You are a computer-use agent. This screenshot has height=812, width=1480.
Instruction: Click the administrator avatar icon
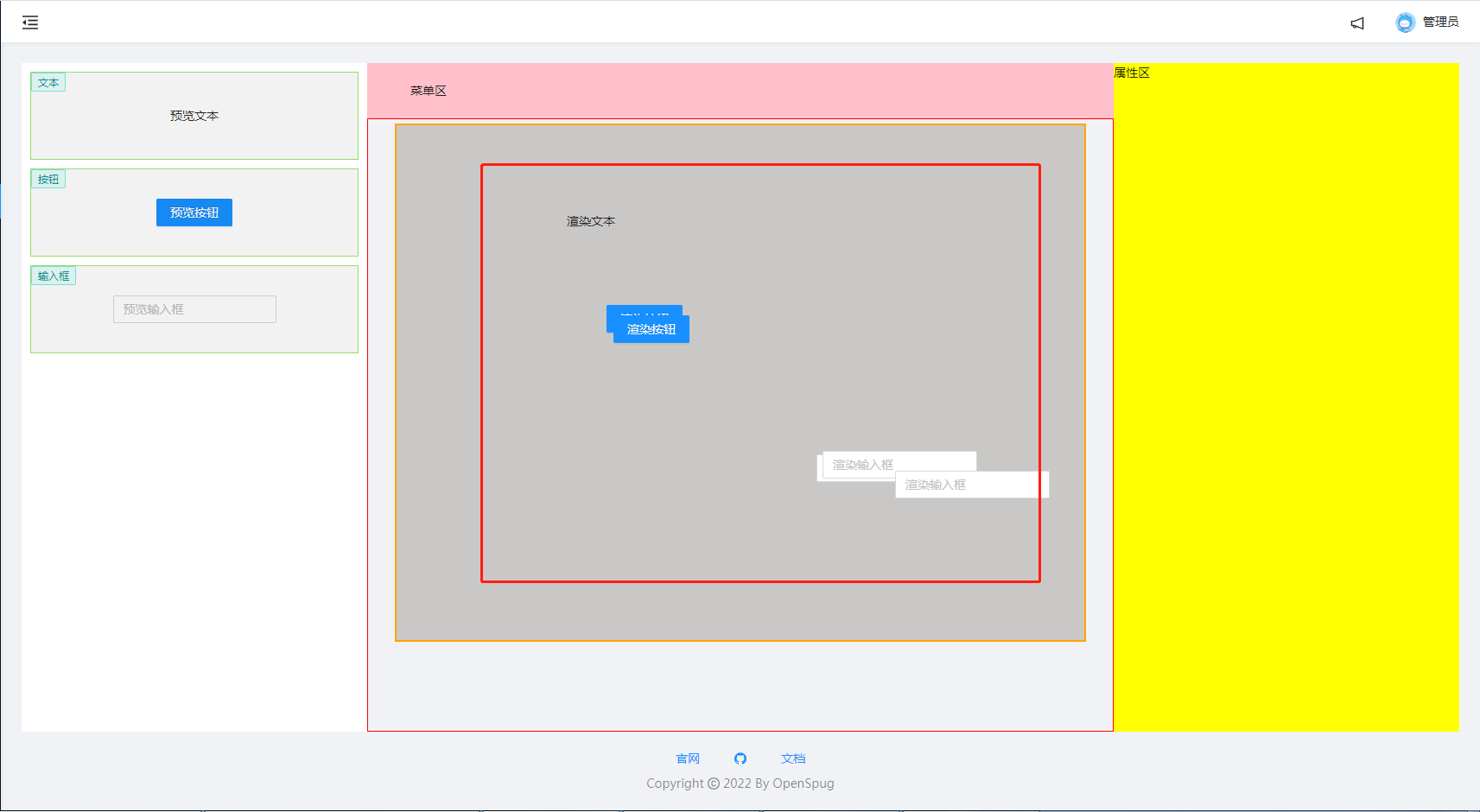[x=1405, y=22]
